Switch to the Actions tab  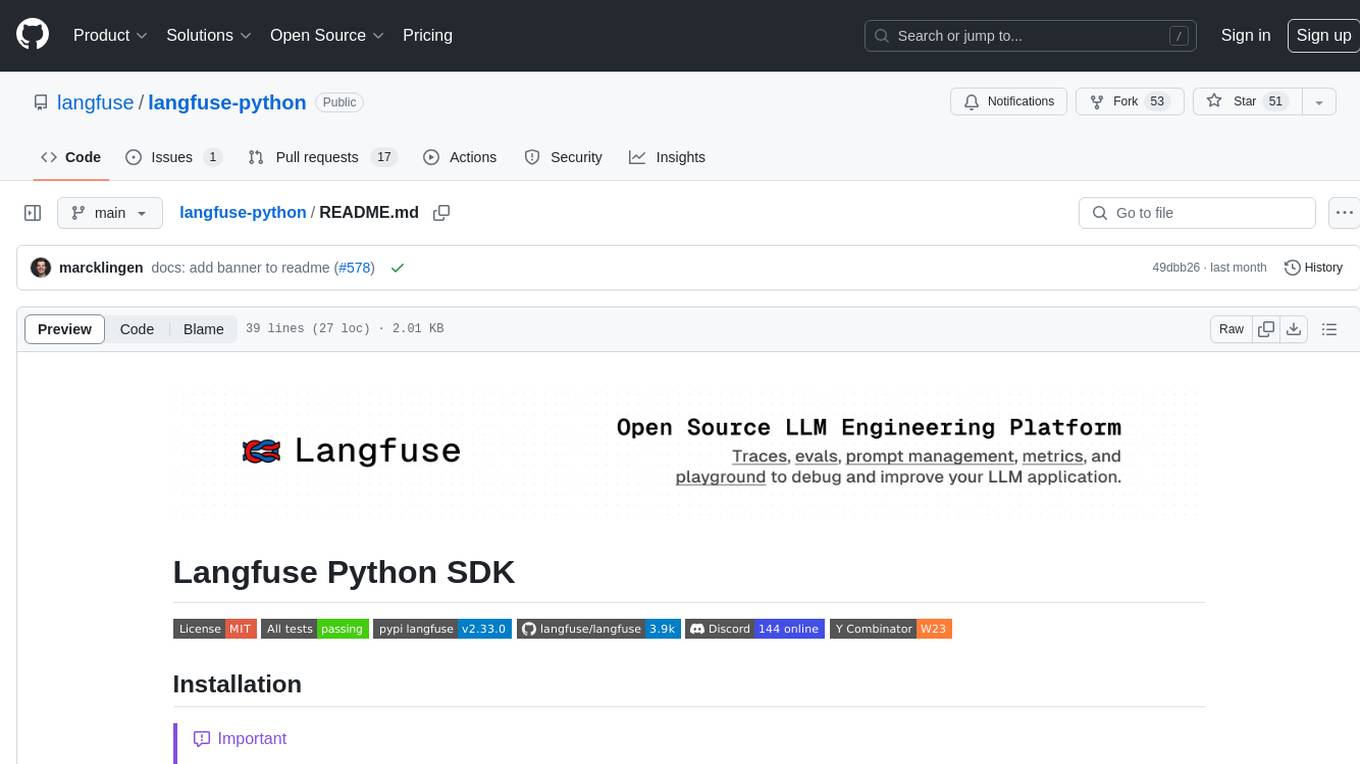(460, 157)
